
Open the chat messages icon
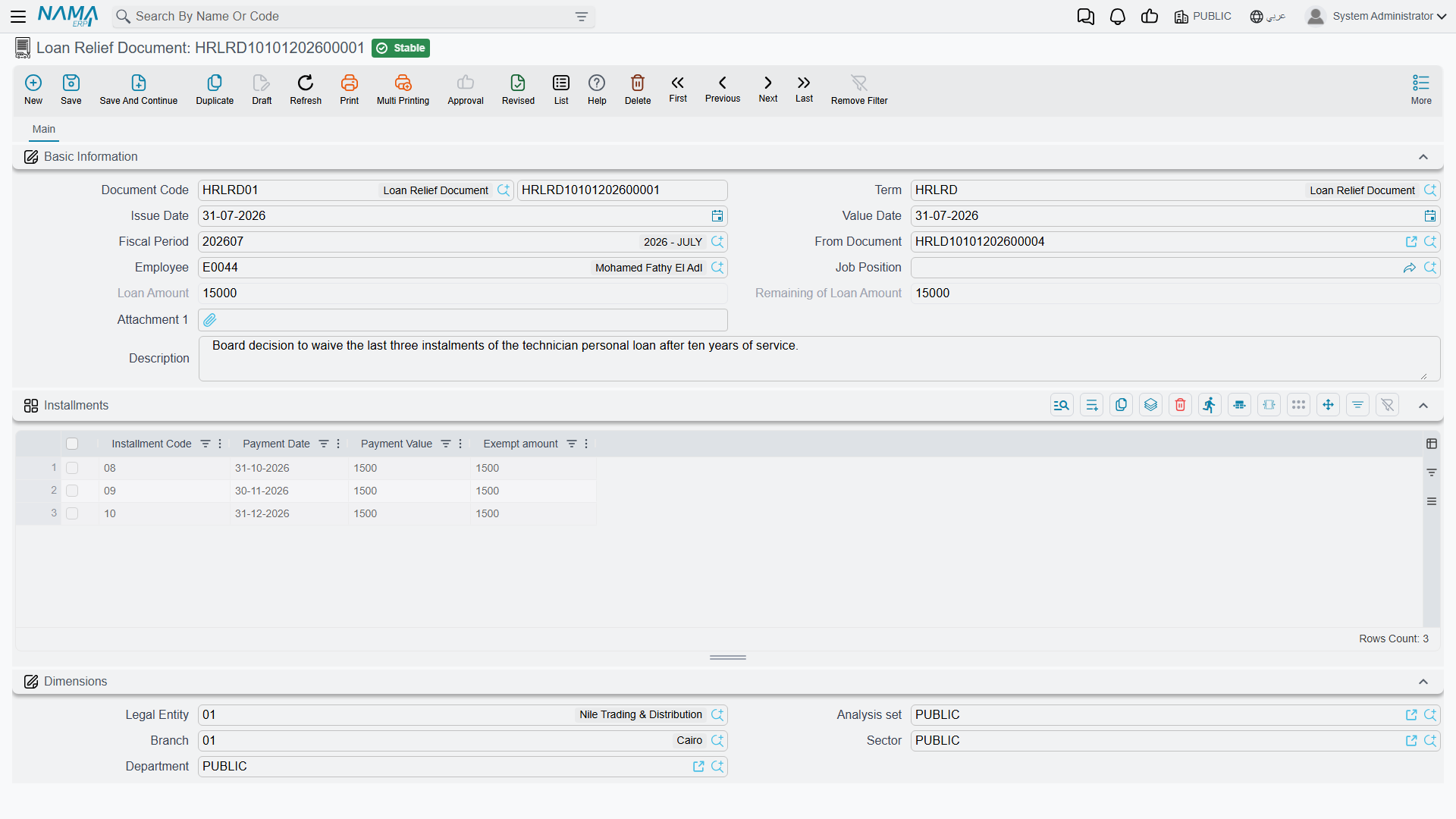point(1086,16)
